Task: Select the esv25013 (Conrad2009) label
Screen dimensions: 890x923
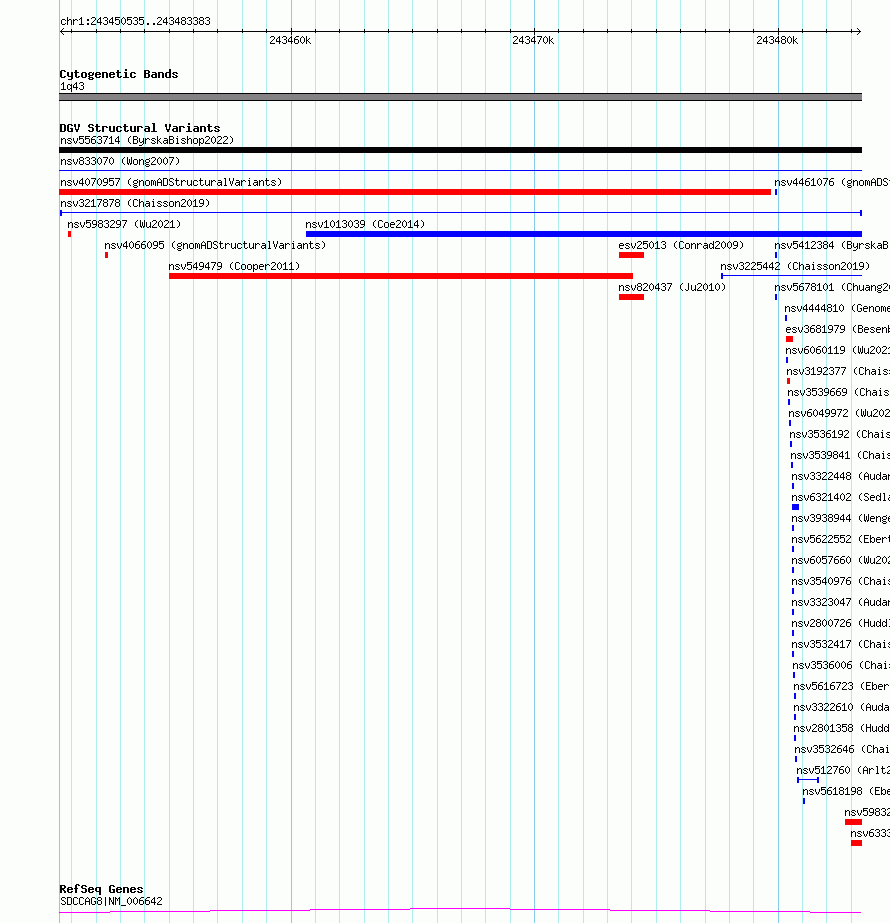Action: 681,245
